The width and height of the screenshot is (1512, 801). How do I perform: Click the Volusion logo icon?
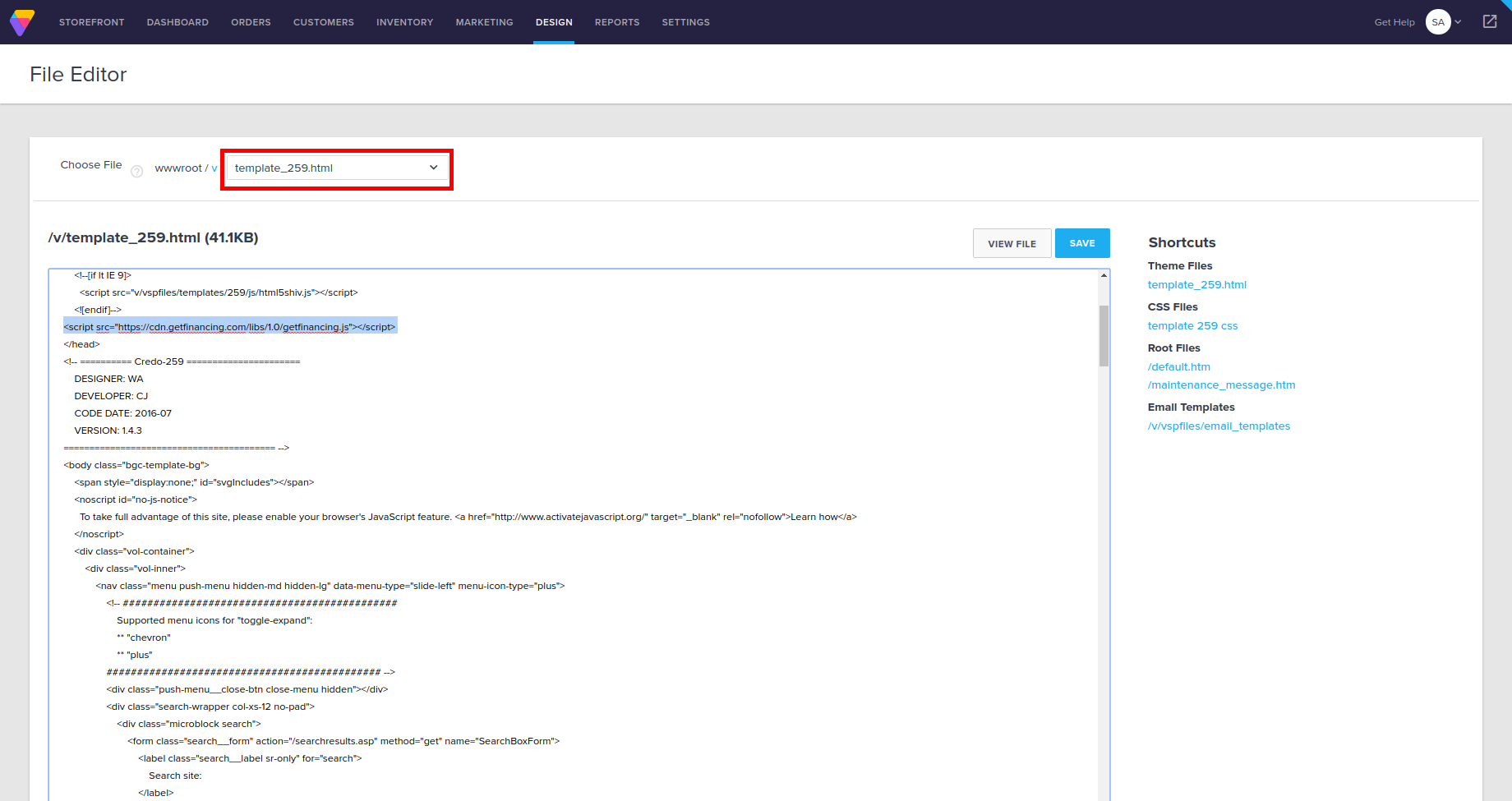[x=22, y=22]
